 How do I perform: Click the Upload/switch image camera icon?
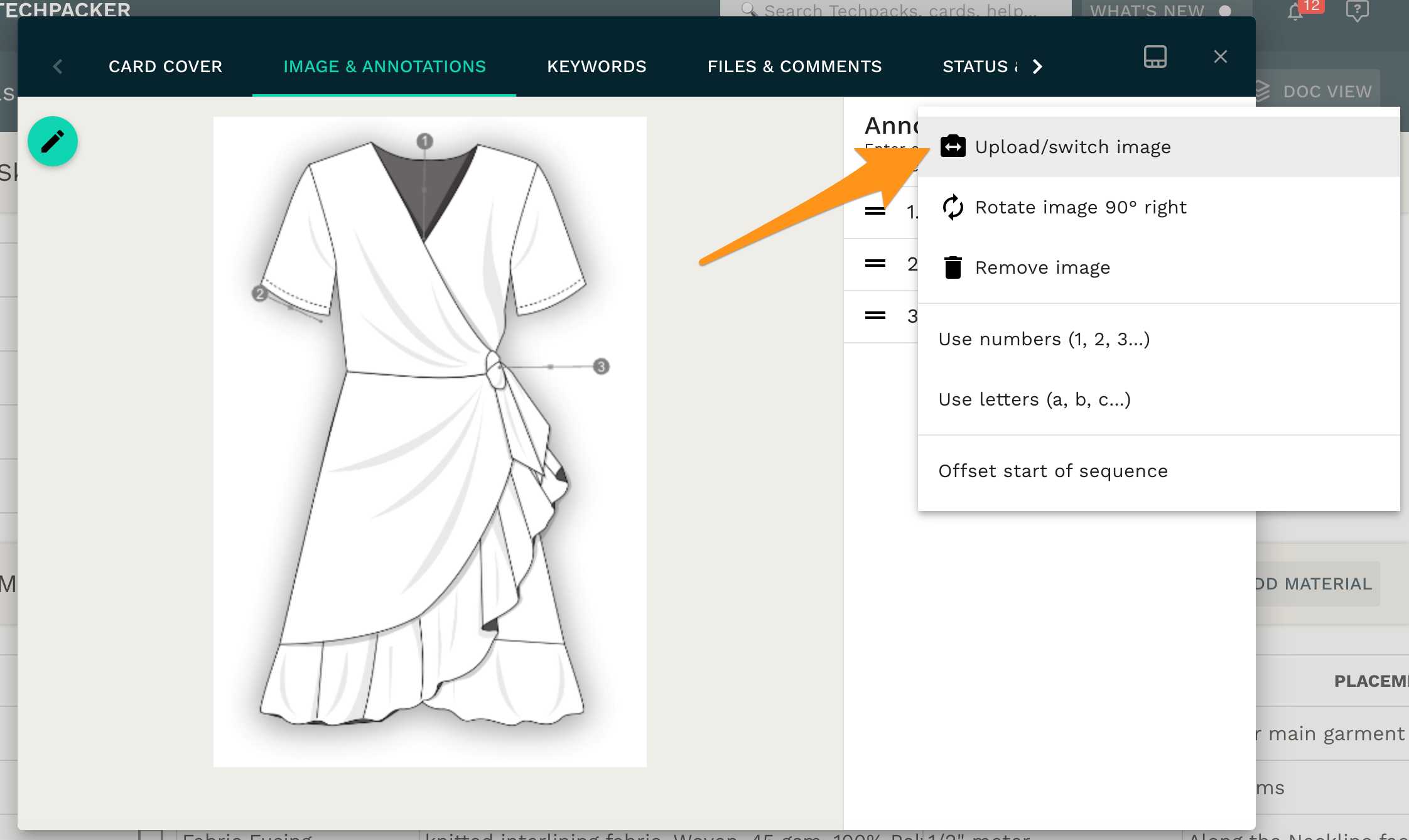[x=953, y=147]
